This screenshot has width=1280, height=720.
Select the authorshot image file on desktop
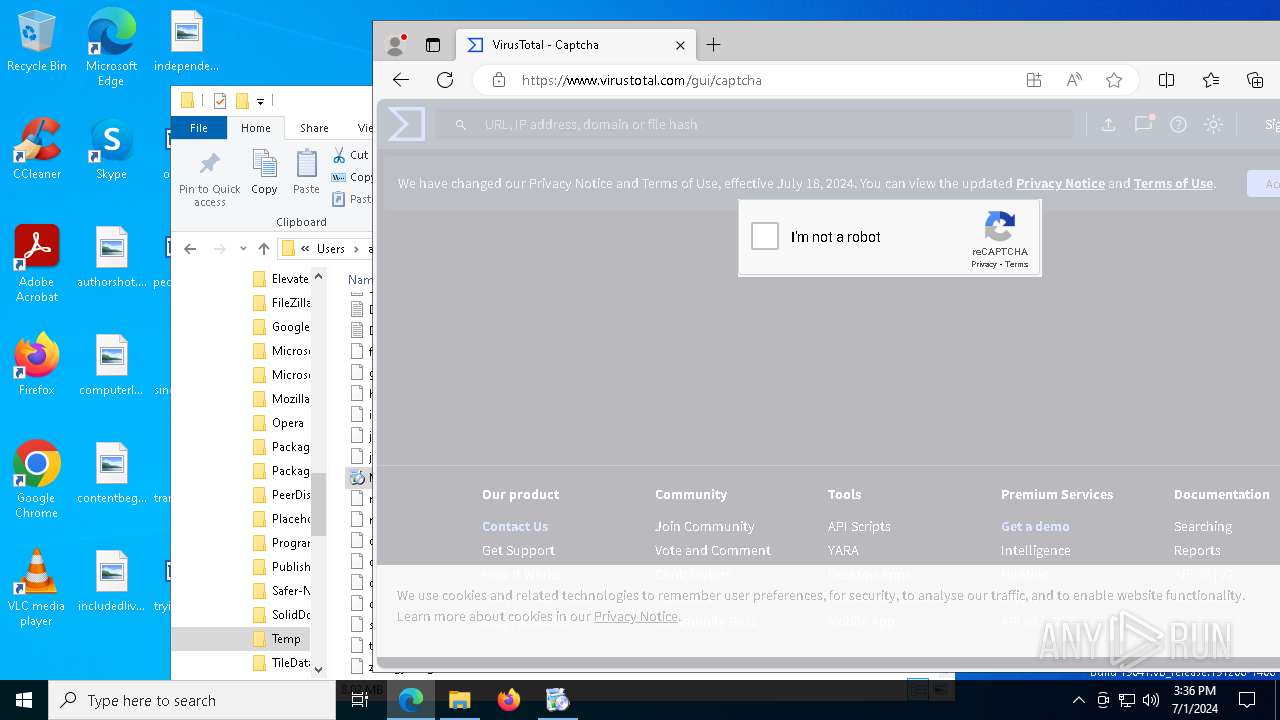click(111, 256)
